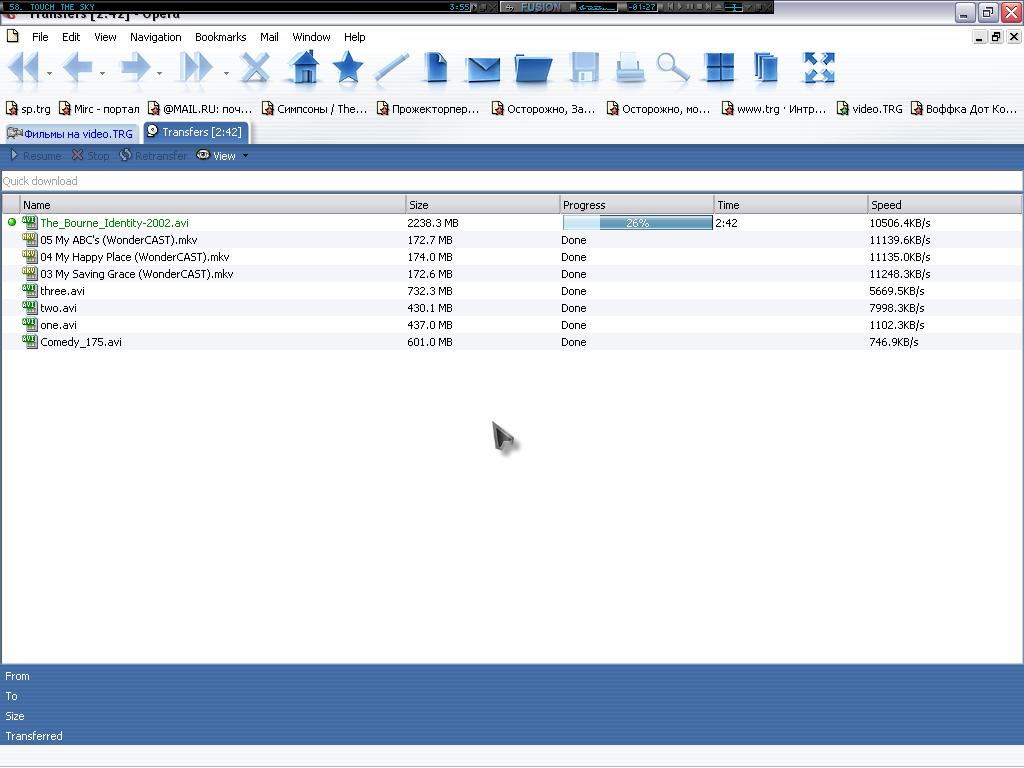Click the Home toolbar icon
Image resolution: width=1024 pixels, height=768 pixels.
[304, 68]
